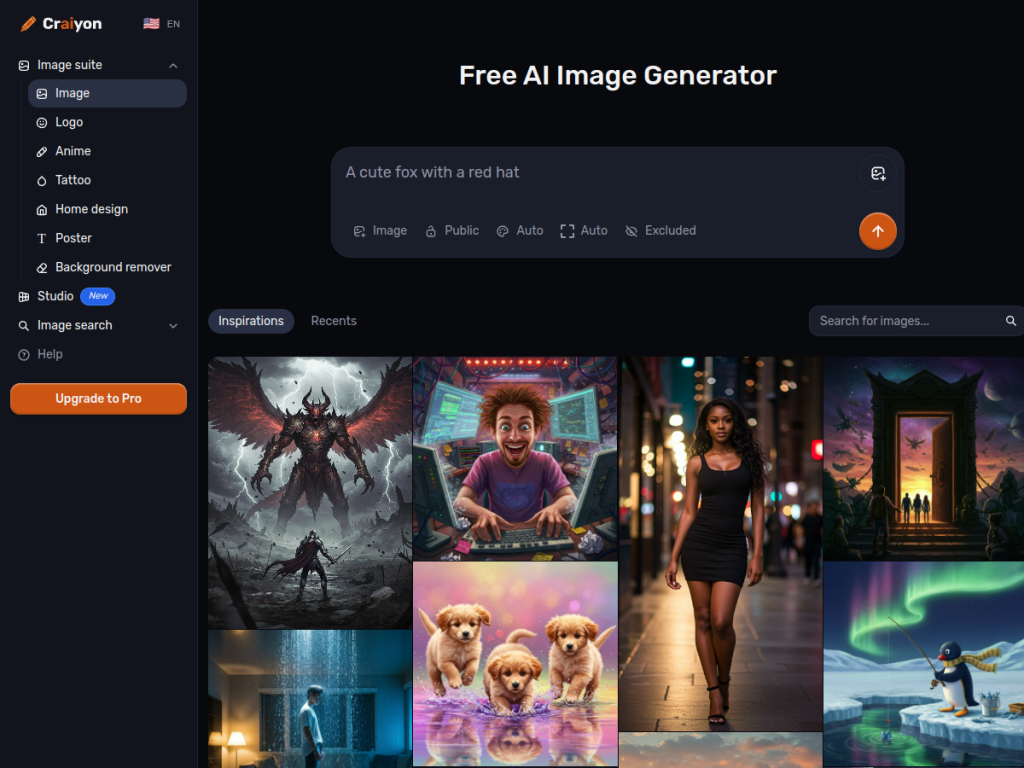Switch to the Inspirations tab
This screenshot has height=768, width=1024.
[251, 321]
